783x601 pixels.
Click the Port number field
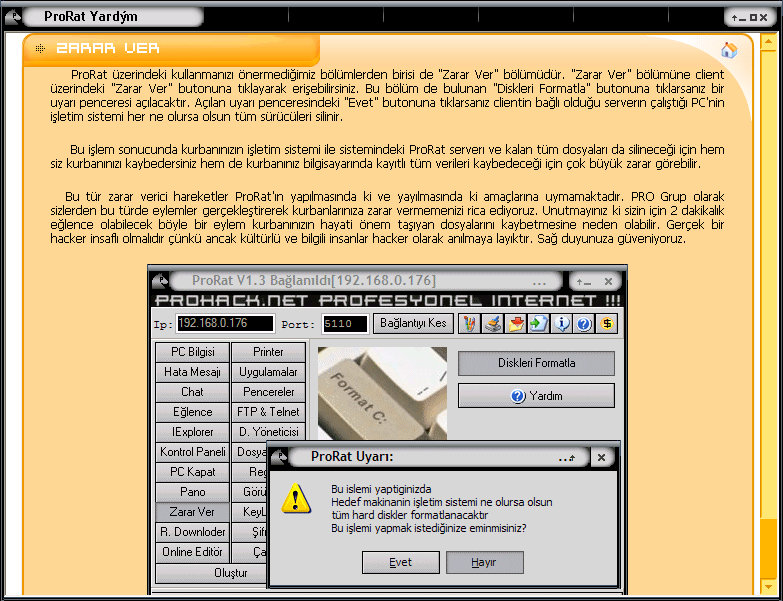coord(345,324)
